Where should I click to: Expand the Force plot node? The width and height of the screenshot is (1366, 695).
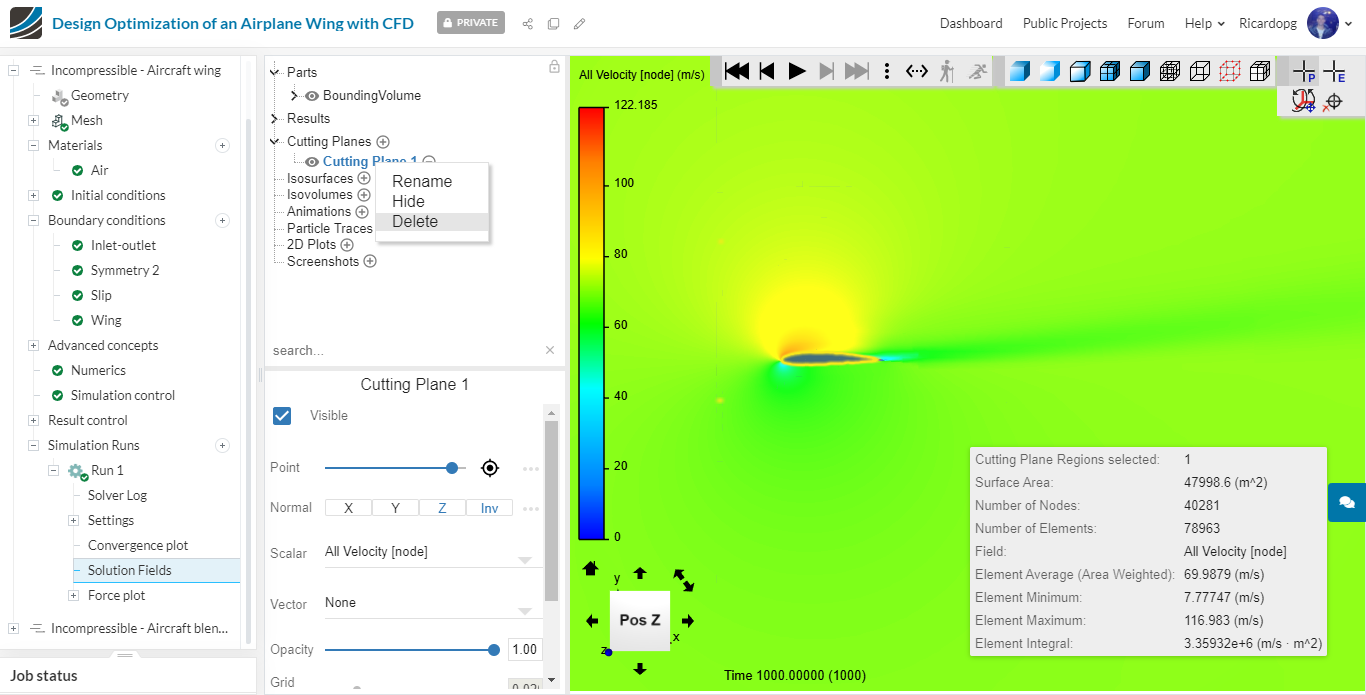[x=73, y=595]
